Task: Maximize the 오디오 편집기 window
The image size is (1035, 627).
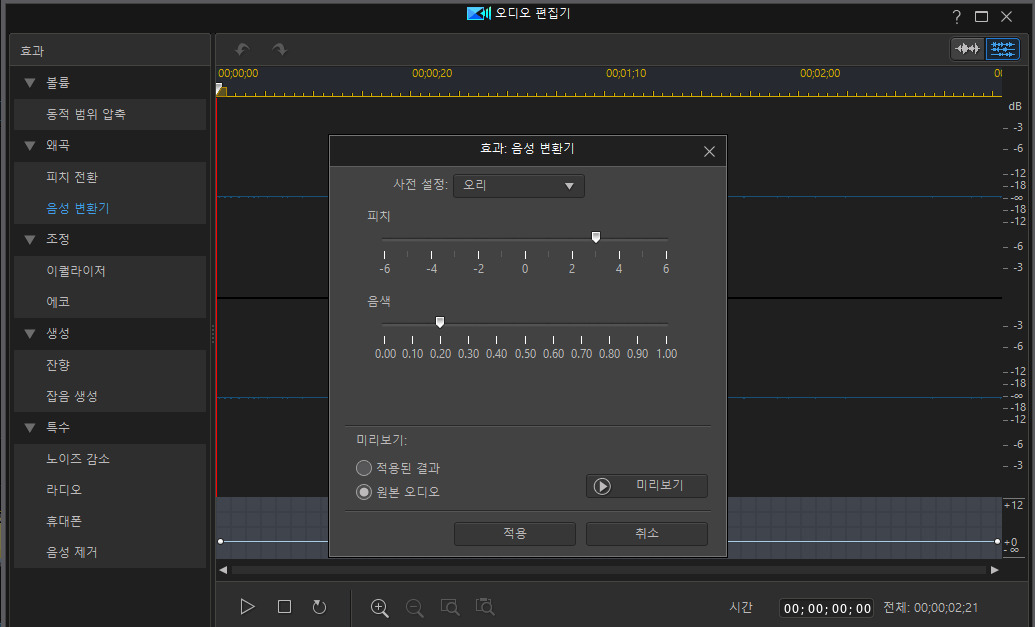Action: (x=982, y=16)
